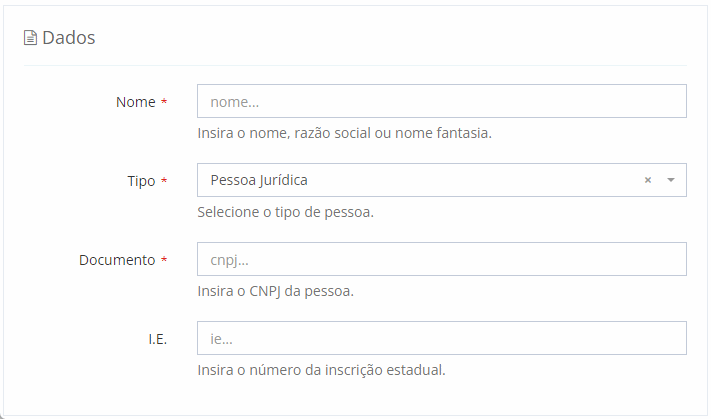711x419 pixels.
Task: Click the divider line below Dados heading
Action: (355, 66)
